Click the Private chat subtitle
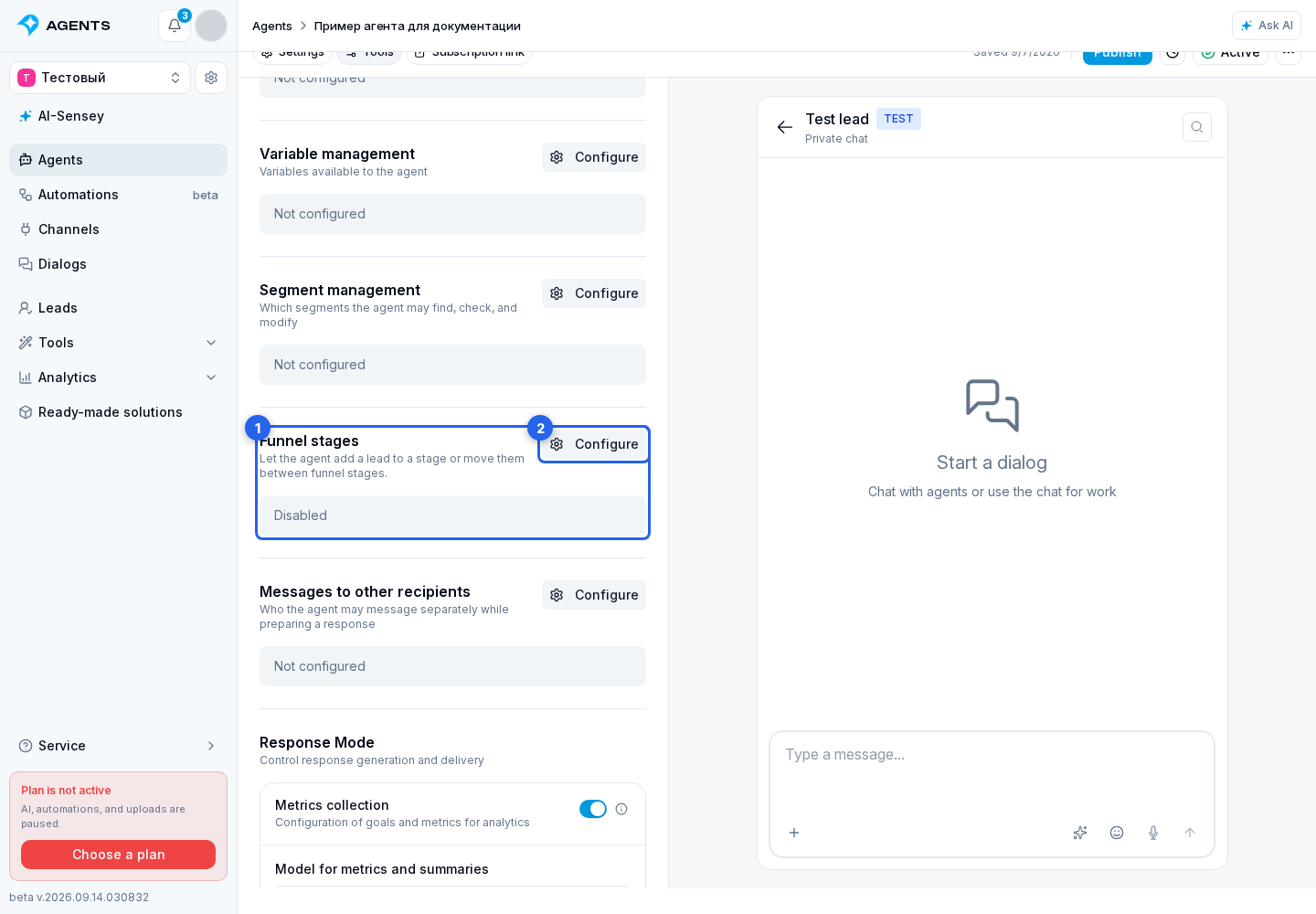This screenshot has width=1316, height=914. click(x=836, y=139)
